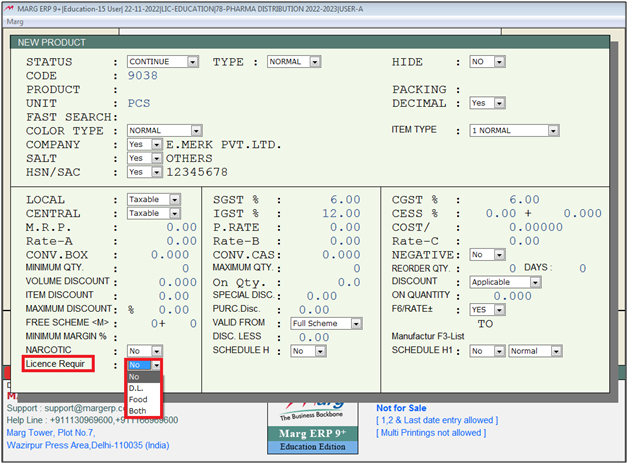The image size is (629, 464).
Task: Open the LOCAL Taxable dropdown
Action: click(x=154, y=200)
